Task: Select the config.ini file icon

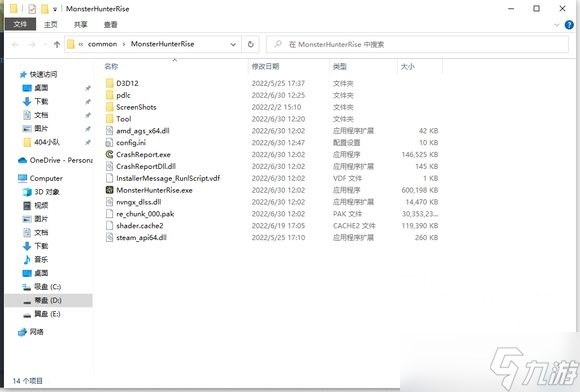Action: (109, 142)
